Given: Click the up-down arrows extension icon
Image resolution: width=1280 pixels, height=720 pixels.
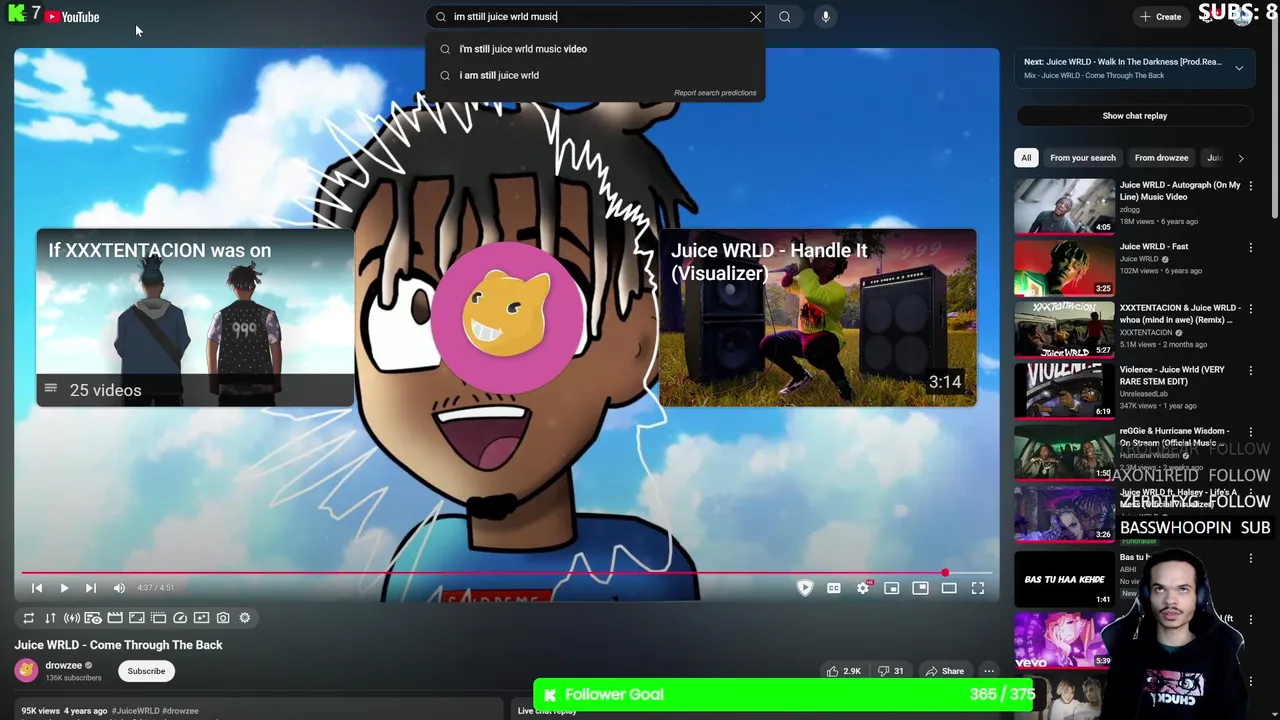Looking at the screenshot, I should 50,618.
